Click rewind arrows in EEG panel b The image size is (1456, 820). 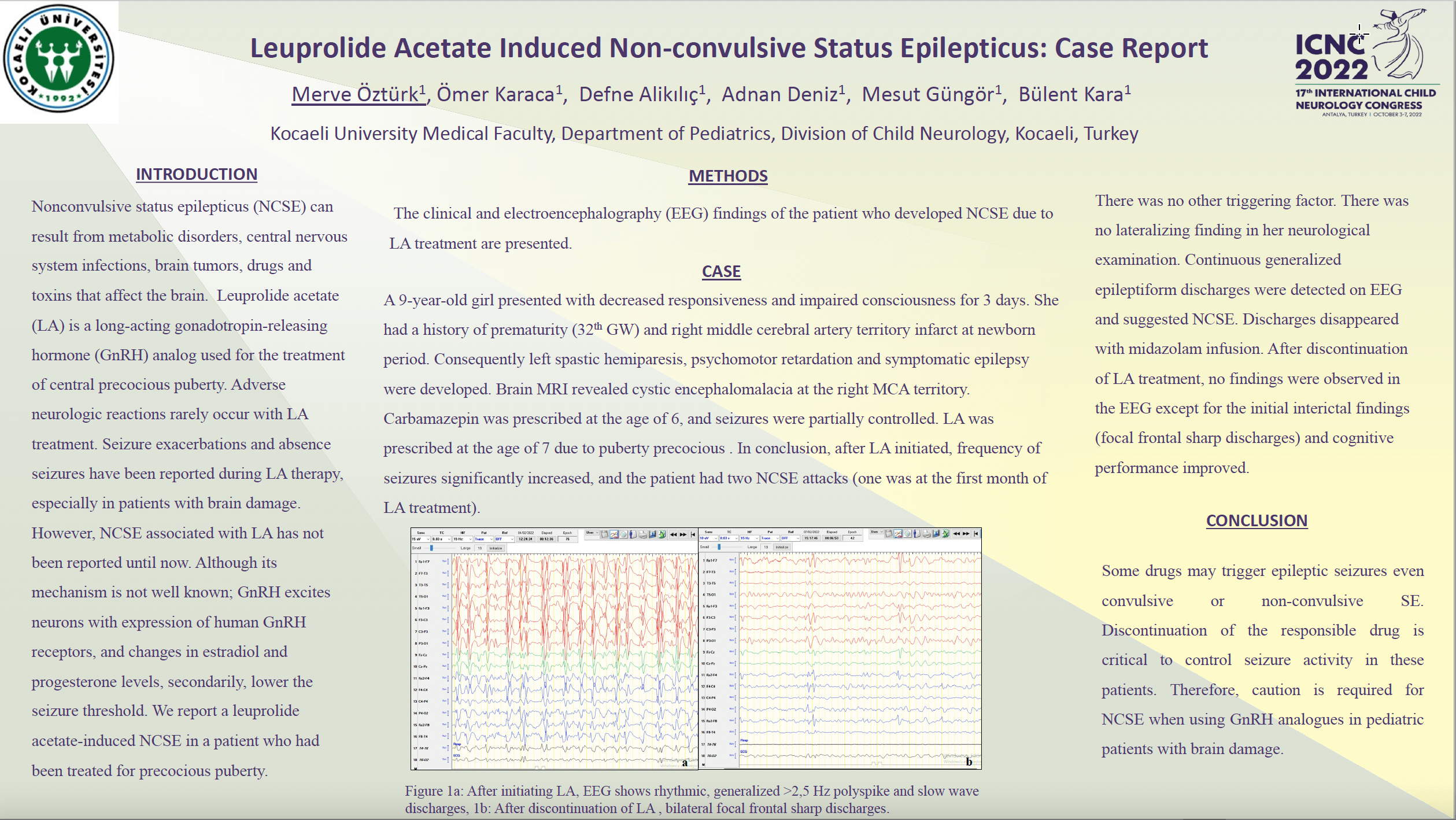coord(956,534)
